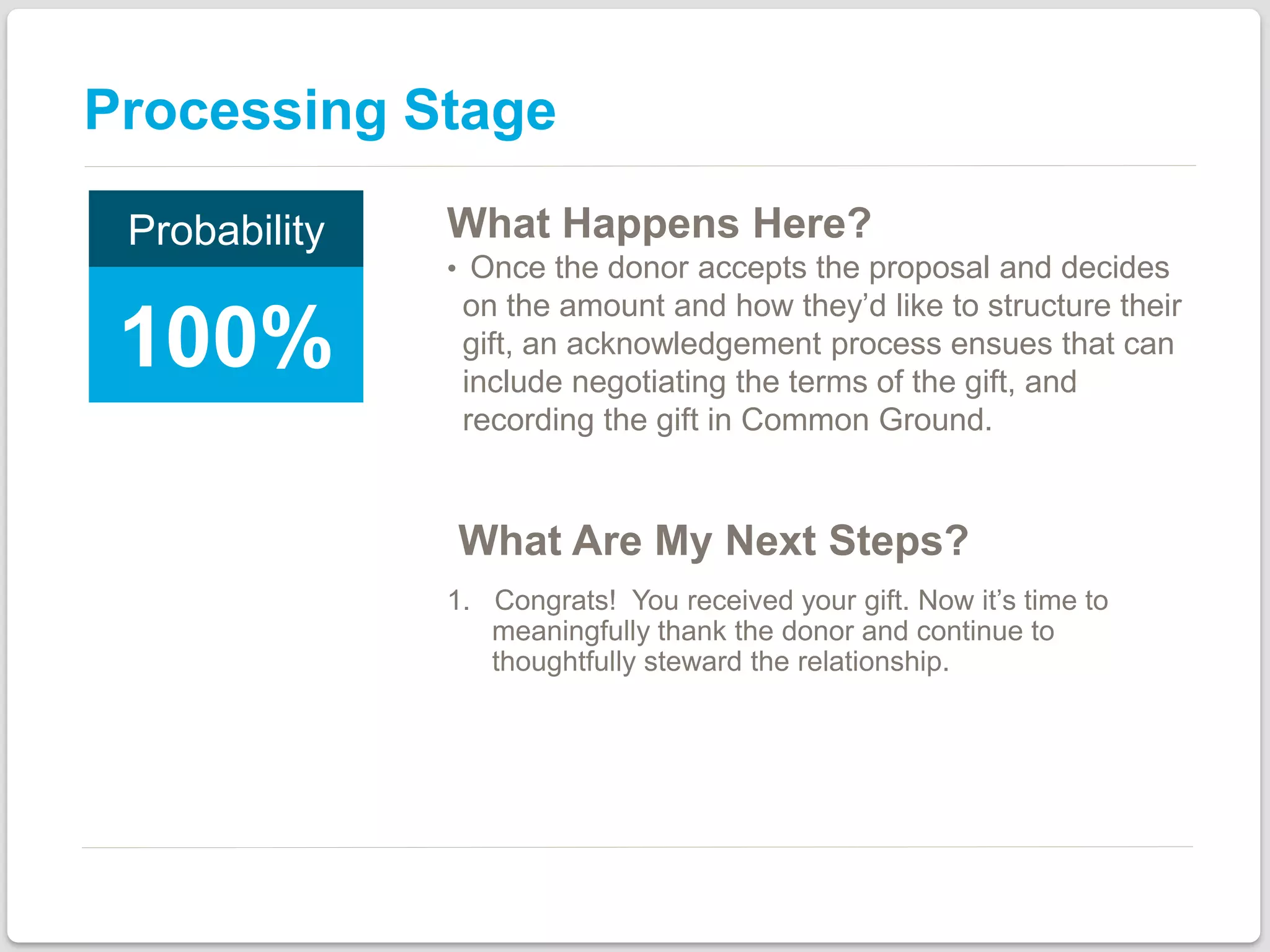Viewport: 1270px width, 952px height.
Task: Click "thoughtfully steward the relationship" line
Action: [x=719, y=662]
